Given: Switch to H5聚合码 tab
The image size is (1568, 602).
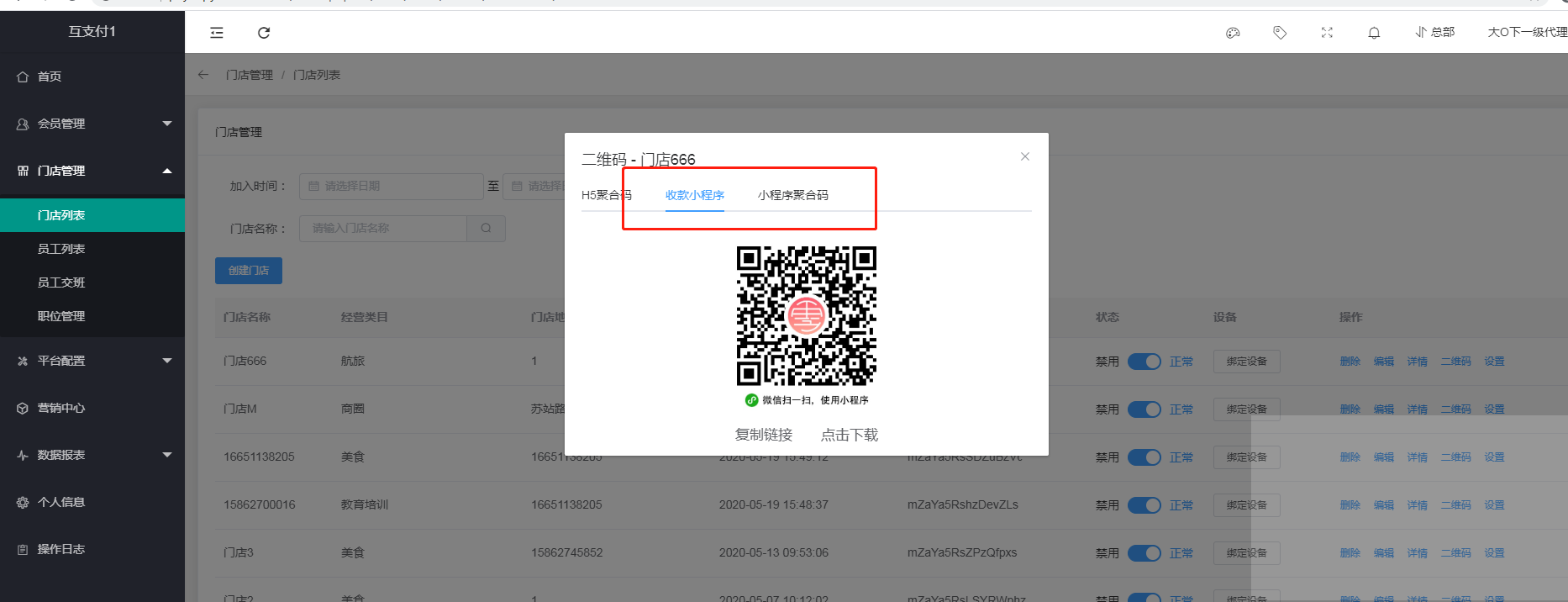Looking at the screenshot, I should [606, 195].
